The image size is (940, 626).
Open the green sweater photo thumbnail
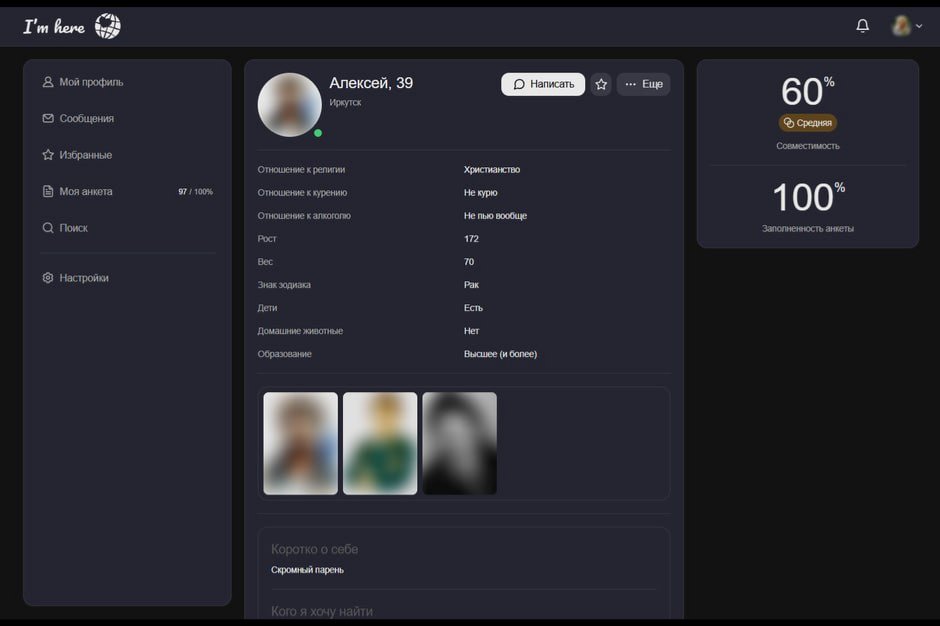click(x=380, y=444)
